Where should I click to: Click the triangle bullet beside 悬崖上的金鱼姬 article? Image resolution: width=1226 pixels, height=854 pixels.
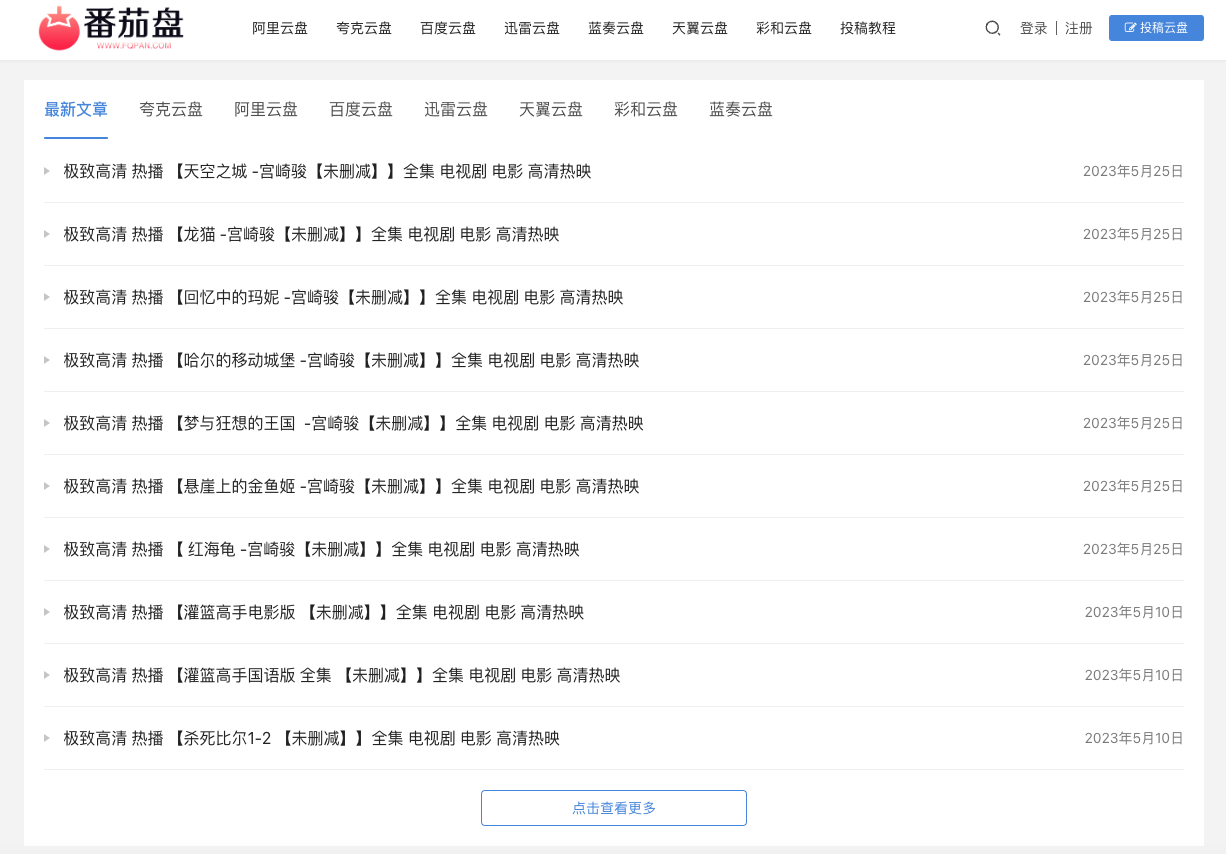47,486
